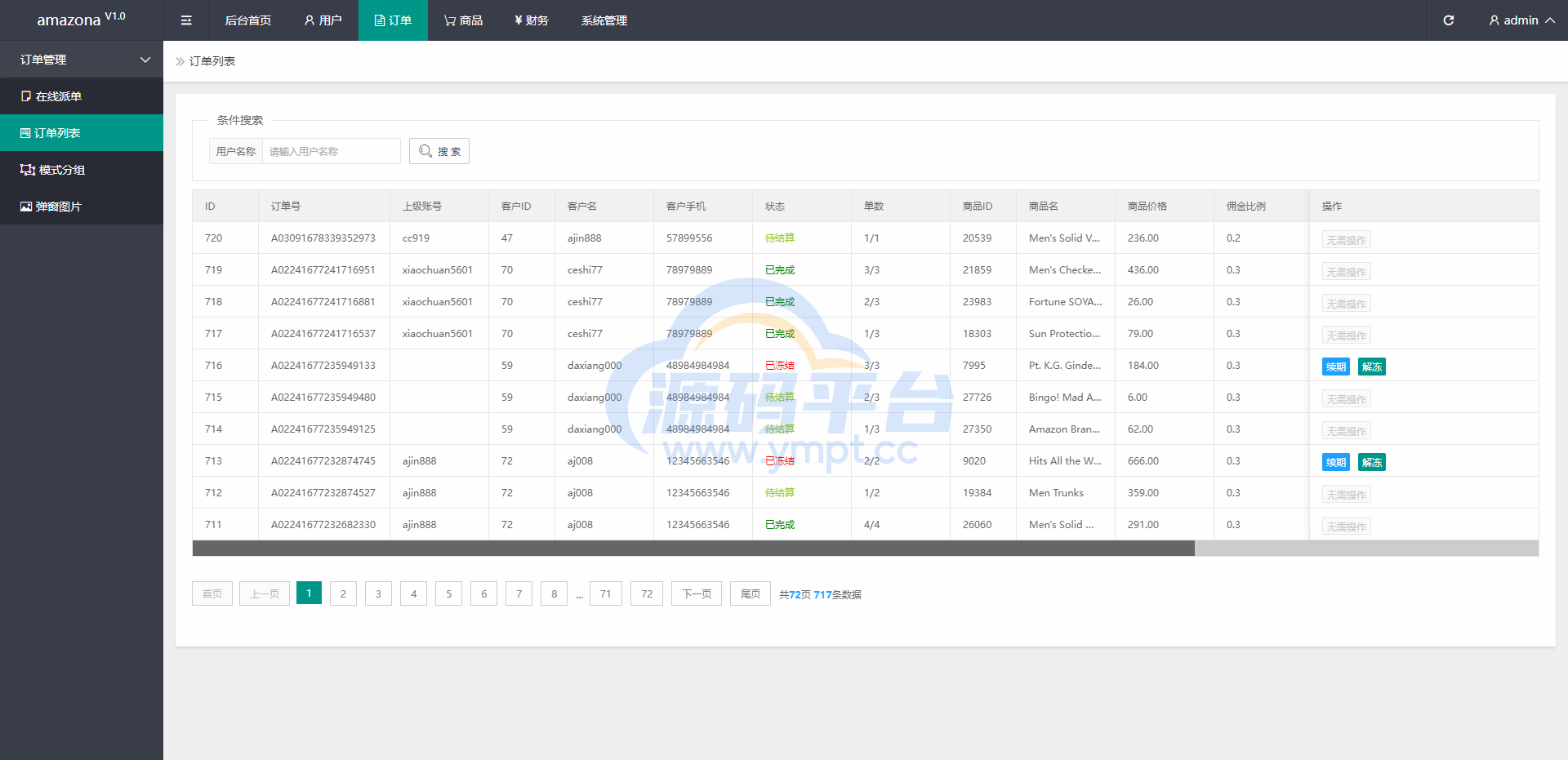Click 下一页 pagination button

pos(697,593)
